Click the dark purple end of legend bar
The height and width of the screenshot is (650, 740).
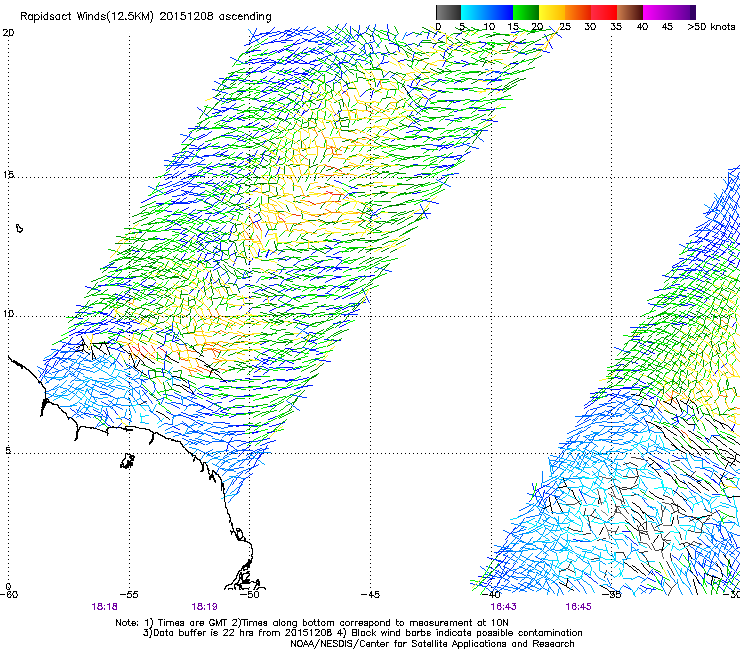click(693, 12)
